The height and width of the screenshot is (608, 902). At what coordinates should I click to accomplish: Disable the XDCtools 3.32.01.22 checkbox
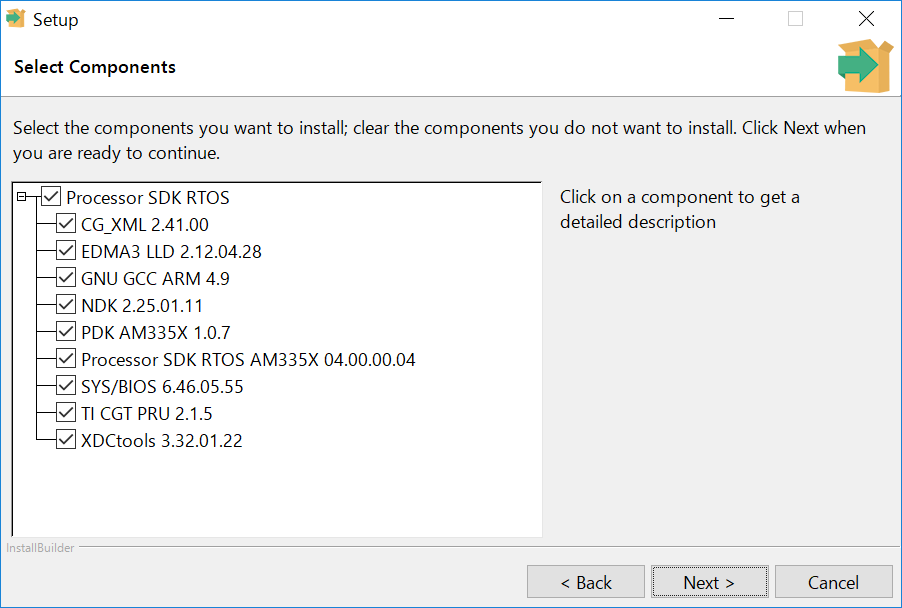(66, 440)
